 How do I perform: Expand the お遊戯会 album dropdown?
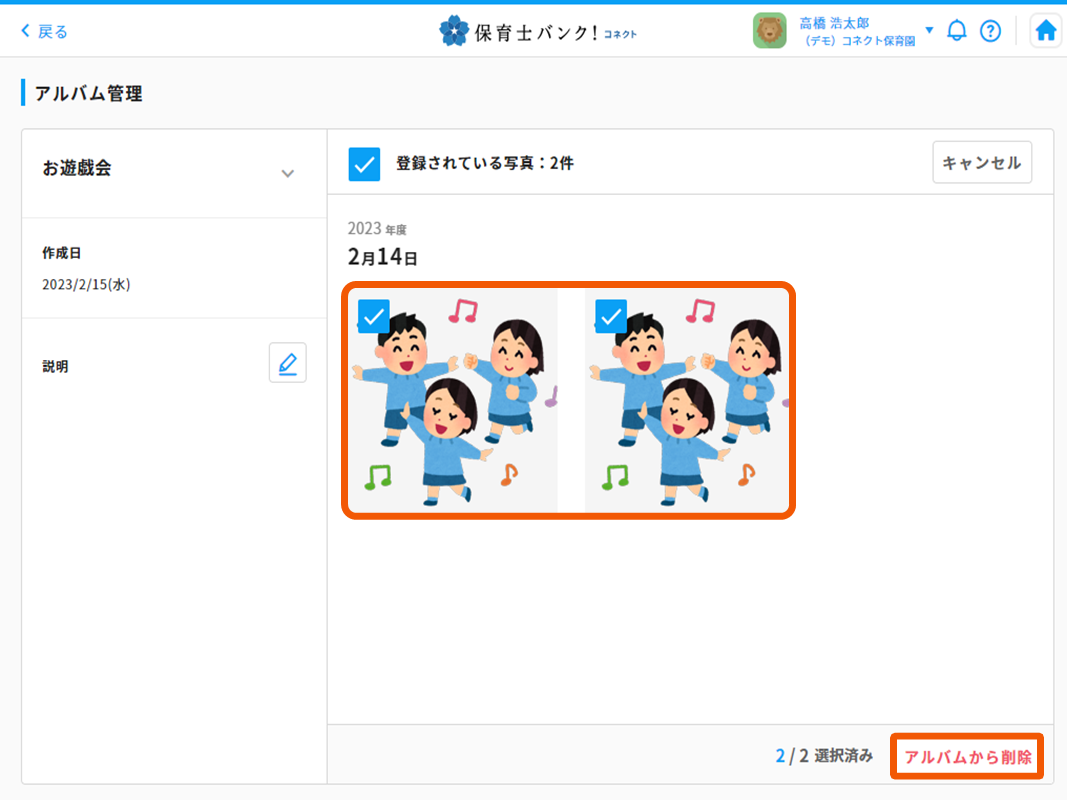click(288, 172)
